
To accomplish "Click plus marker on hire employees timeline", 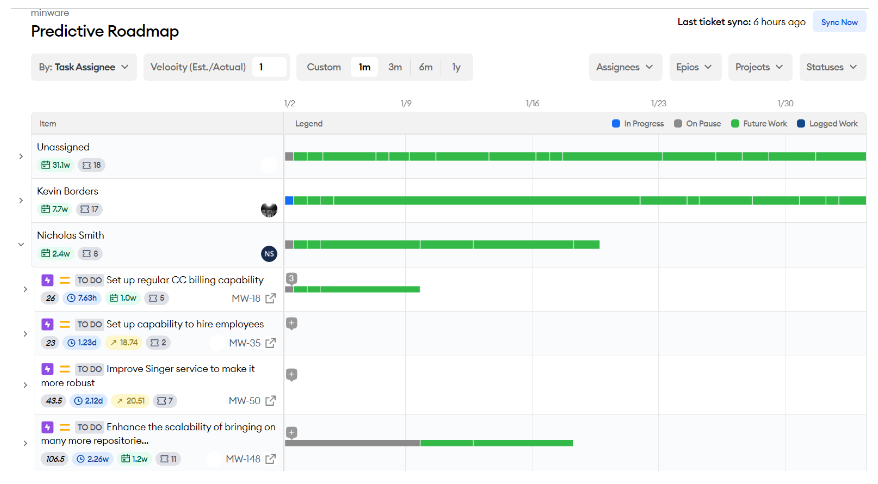I will coord(291,323).
